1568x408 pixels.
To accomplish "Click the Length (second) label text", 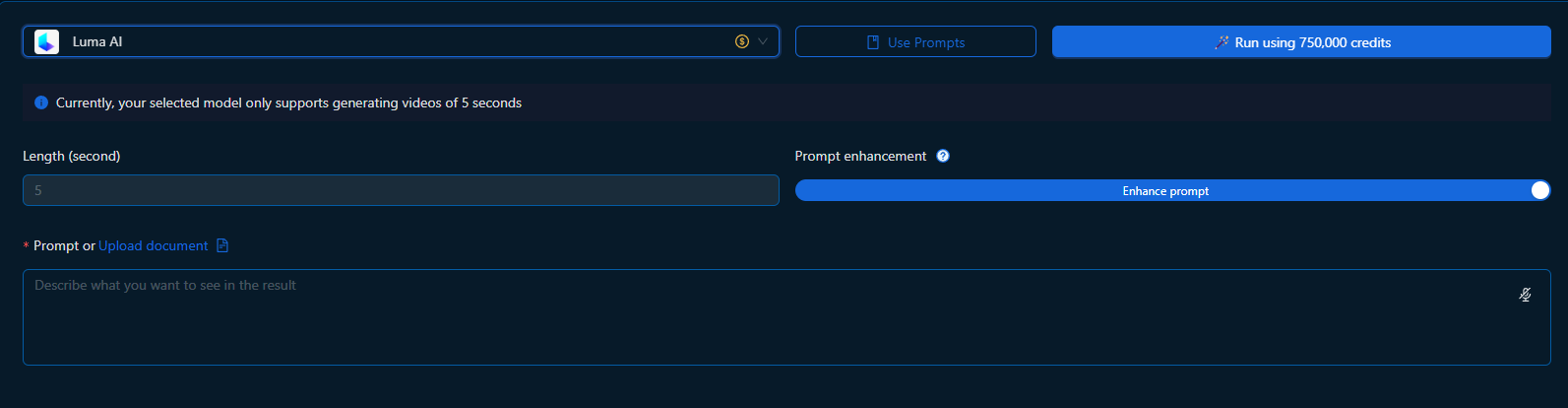I will pos(72,156).
